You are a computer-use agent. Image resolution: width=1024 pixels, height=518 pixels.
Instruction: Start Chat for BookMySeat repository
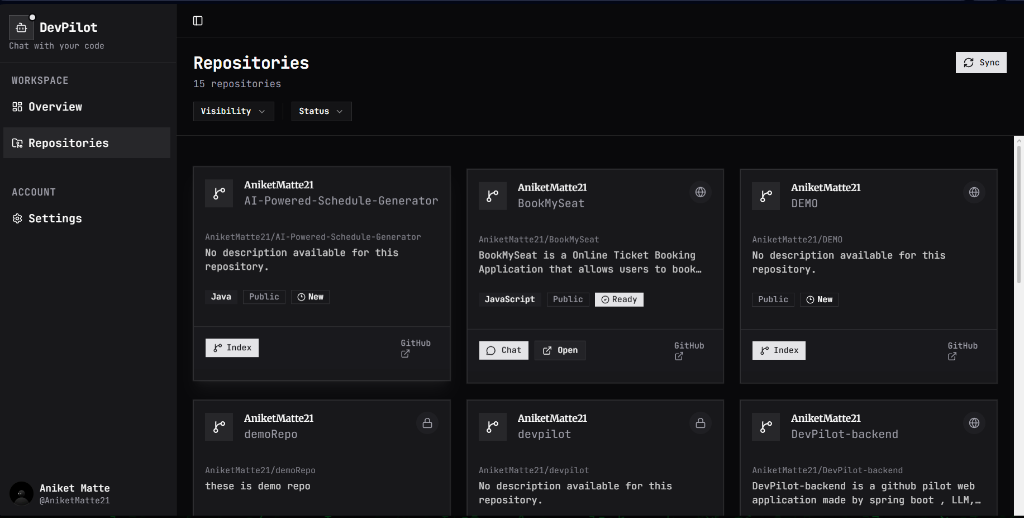tap(504, 350)
